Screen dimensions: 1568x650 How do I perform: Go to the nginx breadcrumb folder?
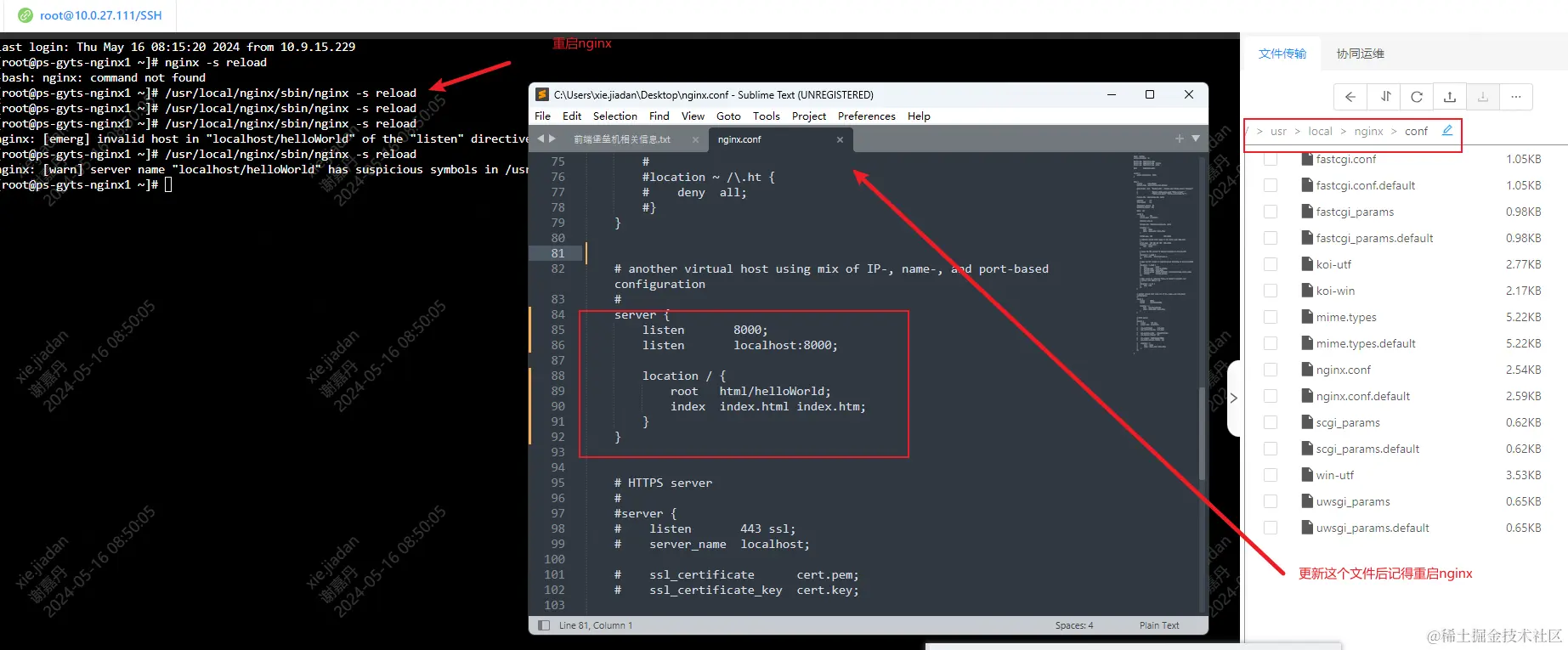tap(1368, 131)
